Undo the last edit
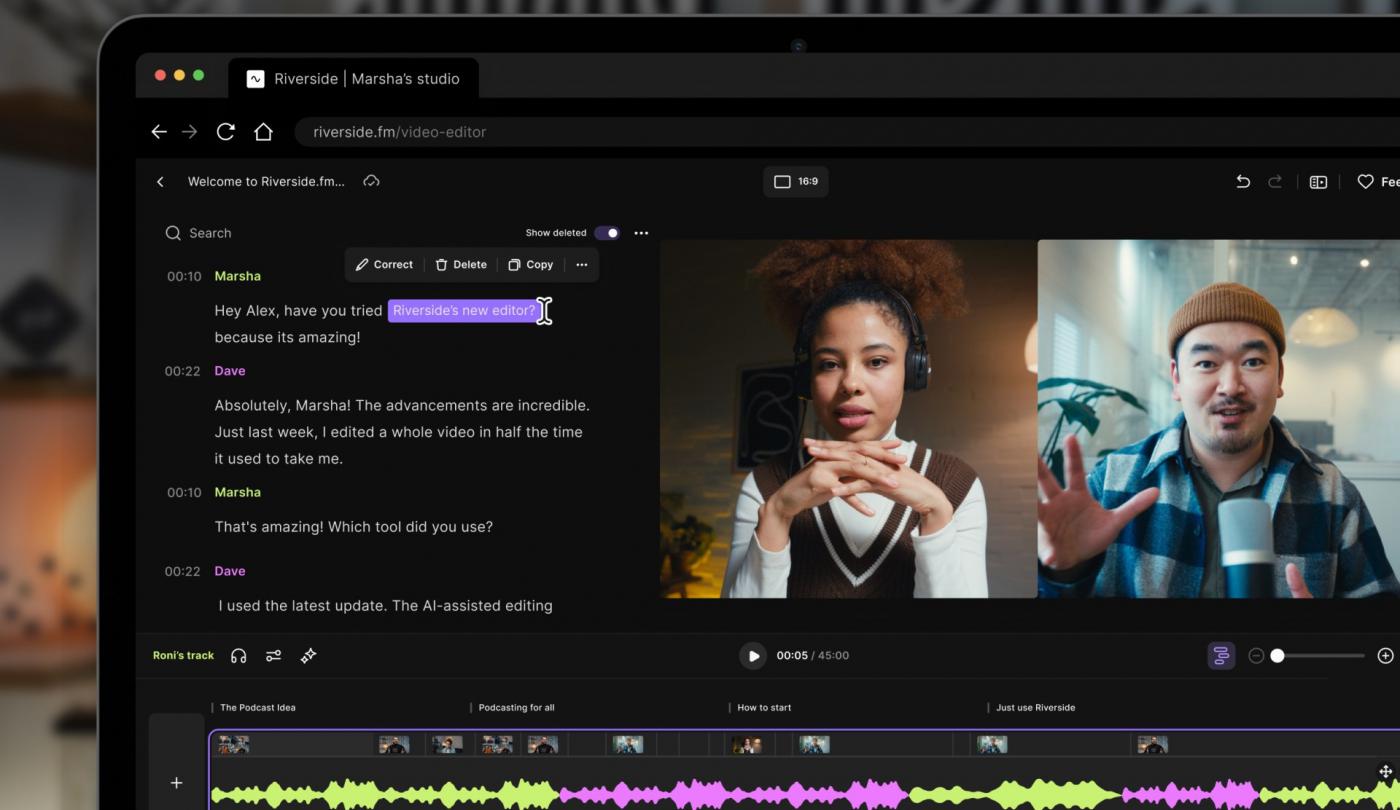This screenshot has width=1400, height=810. pos(1243,181)
